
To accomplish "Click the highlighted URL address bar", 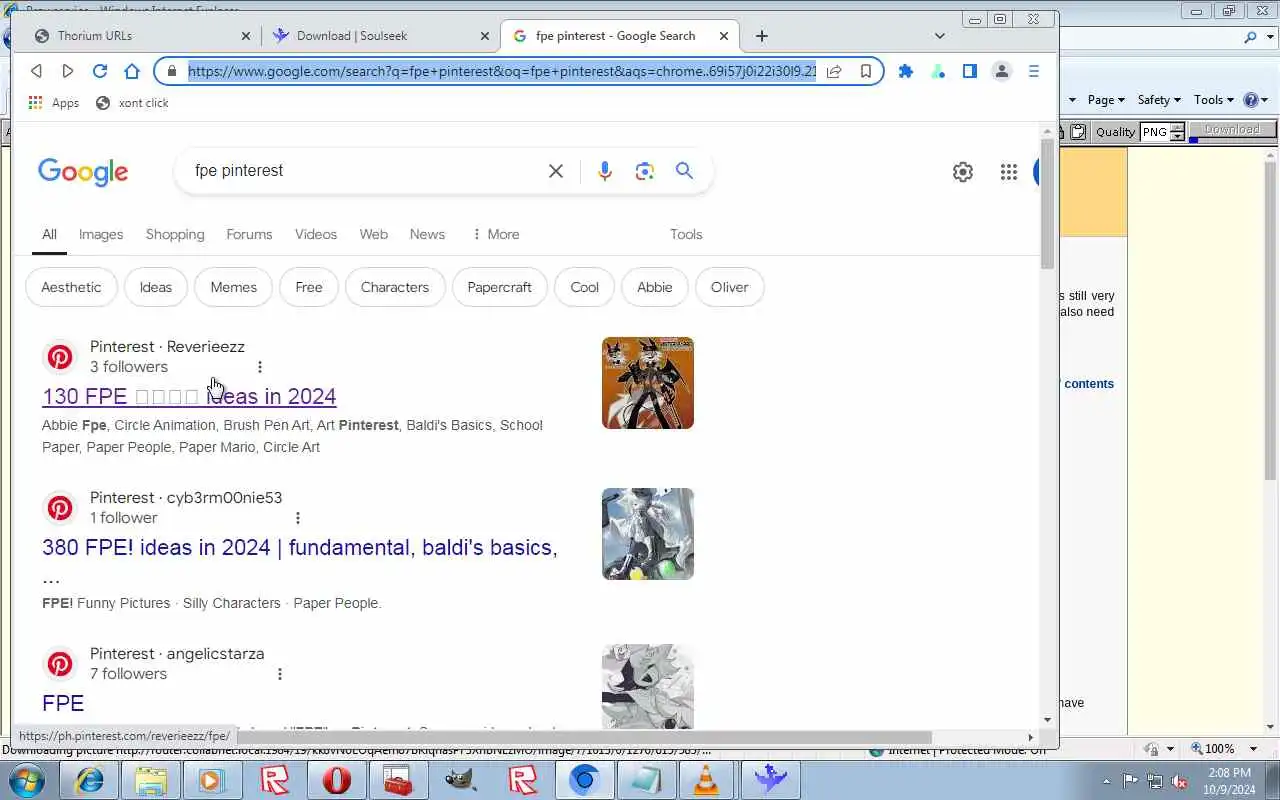I will click(502, 71).
